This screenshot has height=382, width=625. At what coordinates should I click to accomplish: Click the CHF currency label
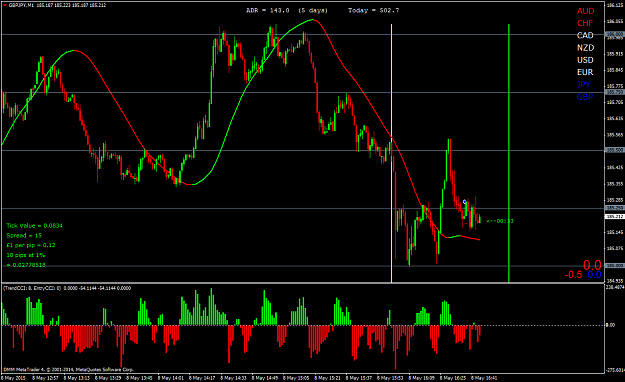[585, 24]
